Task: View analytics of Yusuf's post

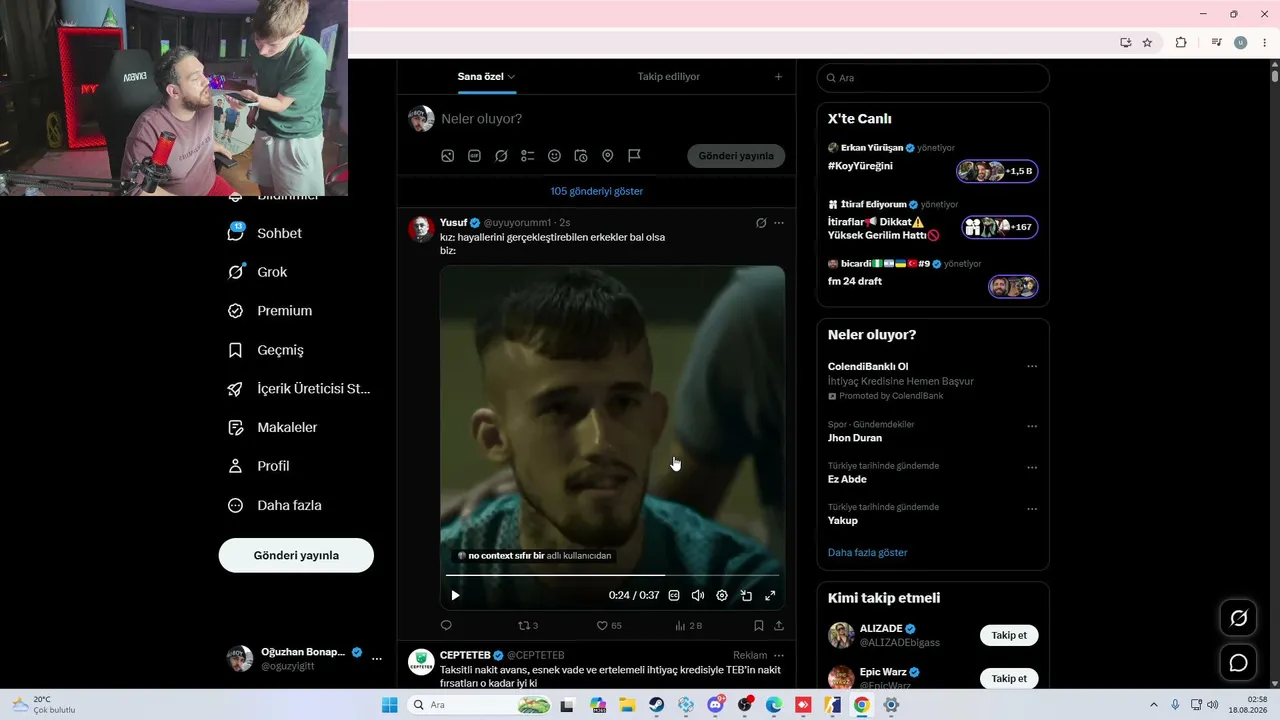Action: 689,626
